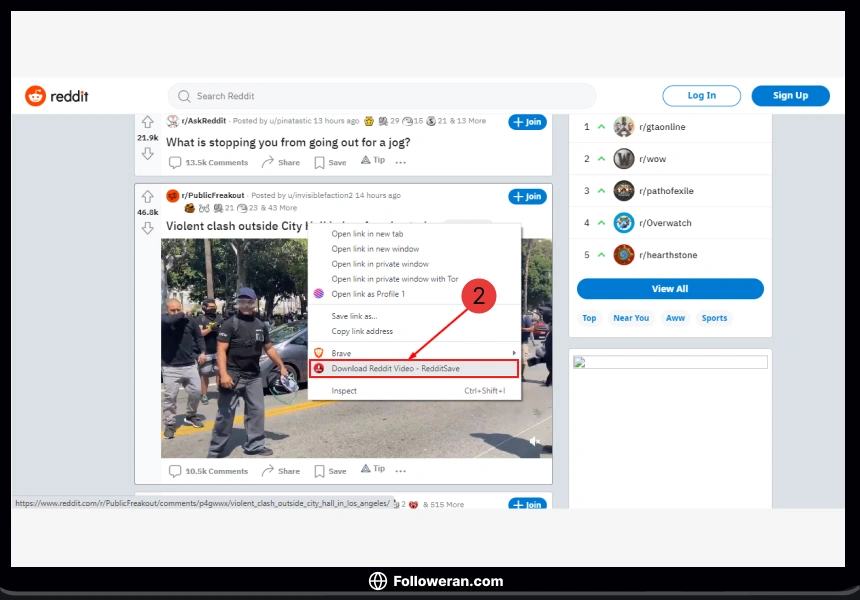Click the search magnifier icon
Viewport: 860px width, 600px height.
183,96
